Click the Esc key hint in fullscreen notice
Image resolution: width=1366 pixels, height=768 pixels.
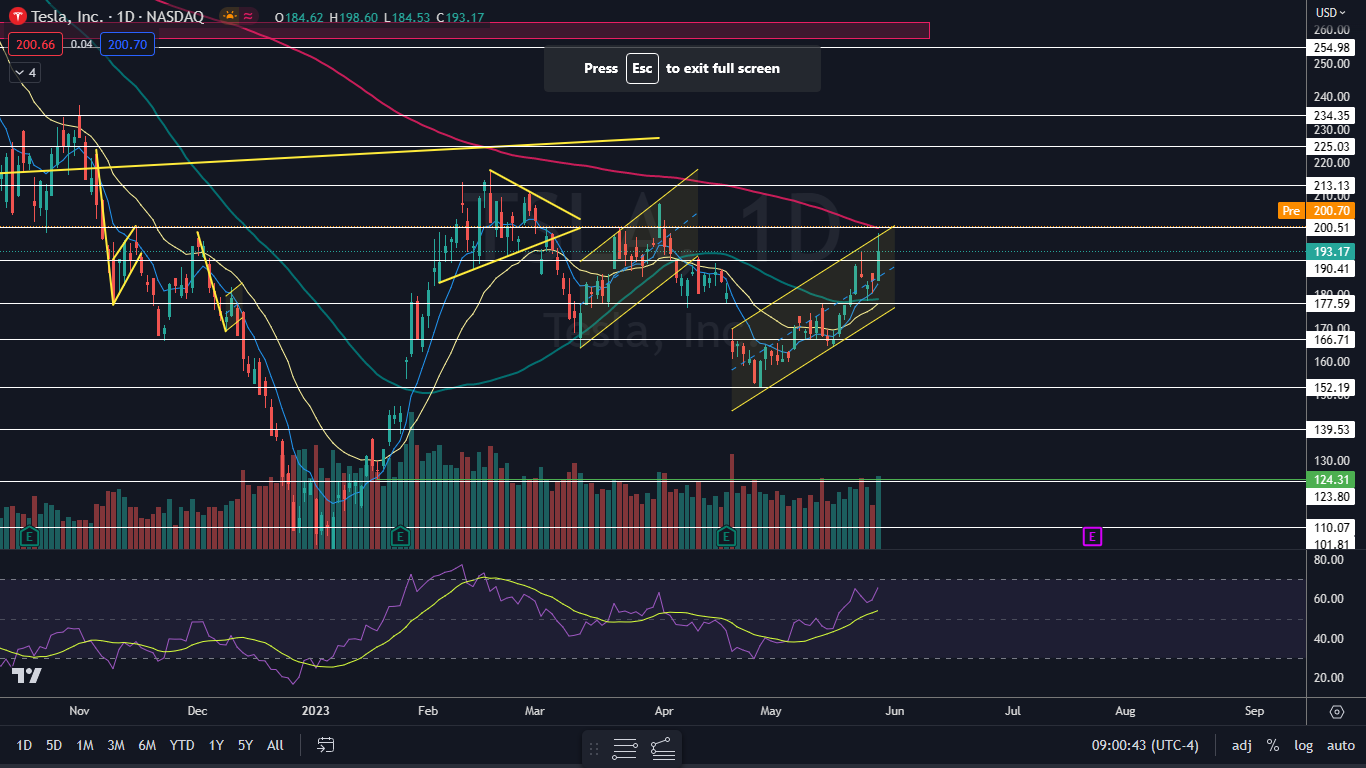click(642, 69)
